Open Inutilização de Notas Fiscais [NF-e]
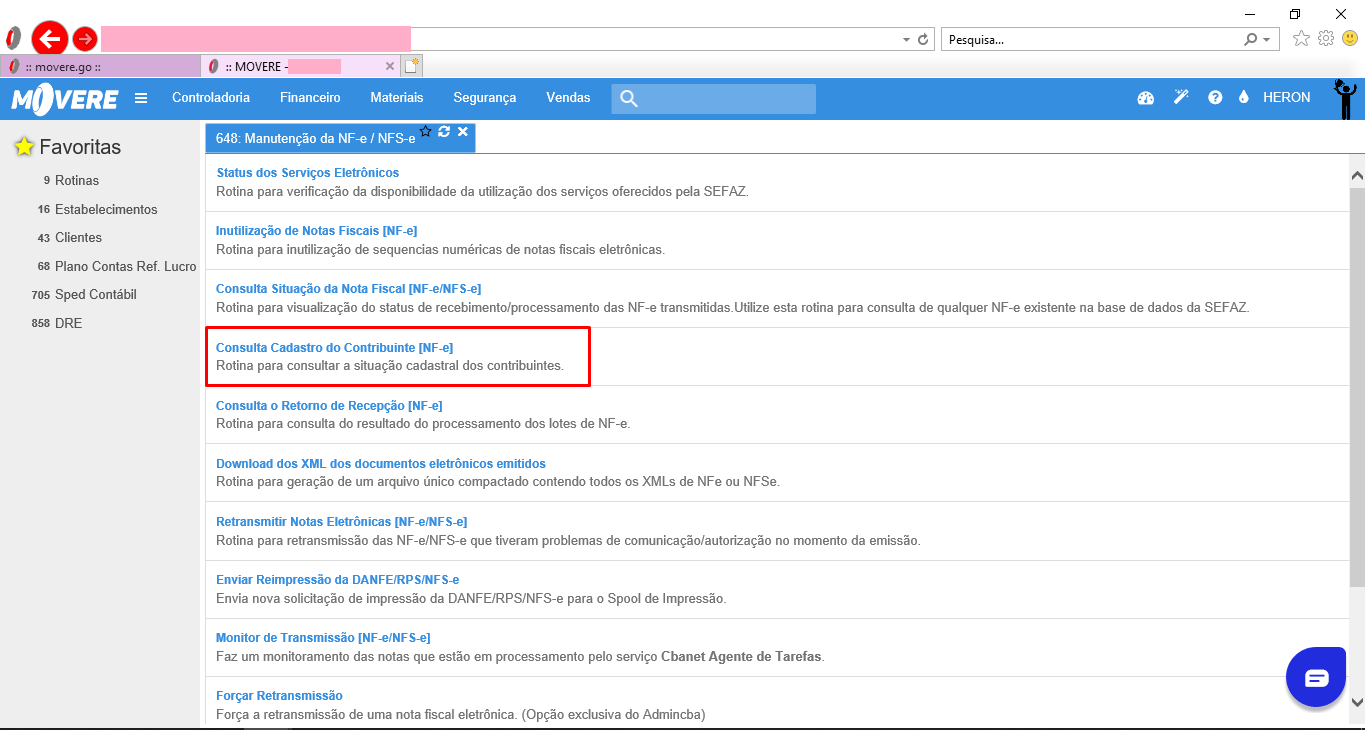 coord(316,231)
